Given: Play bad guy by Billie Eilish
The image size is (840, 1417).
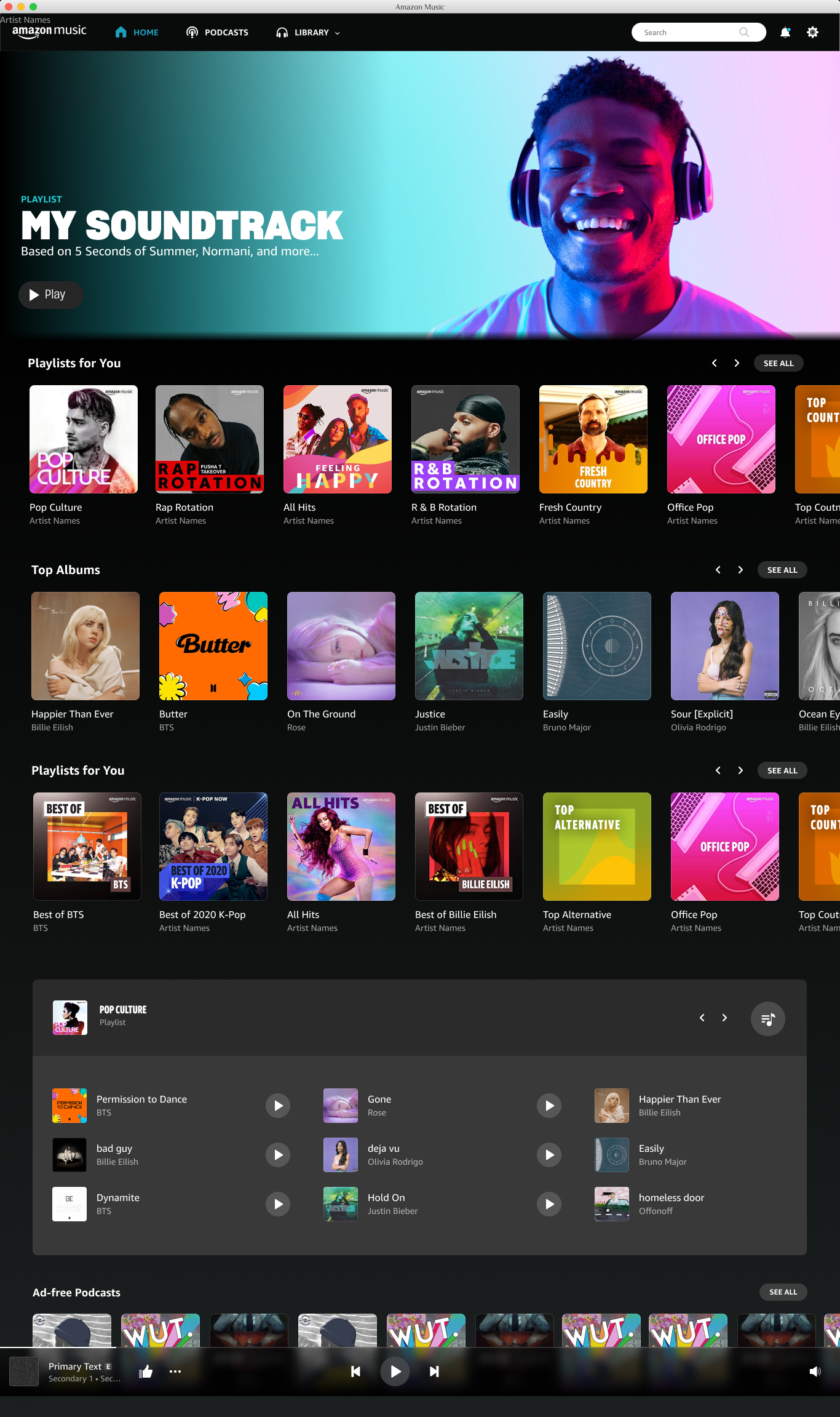Looking at the screenshot, I should coord(278,1155).
